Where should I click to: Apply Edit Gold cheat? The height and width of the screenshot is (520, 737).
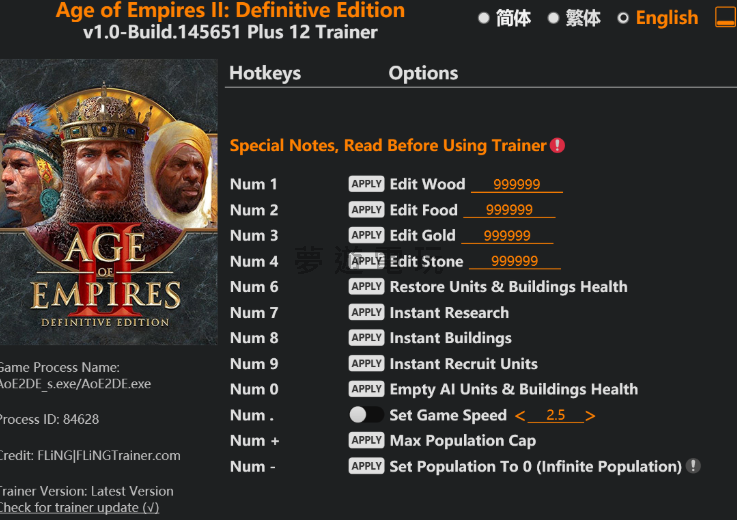tap(366, 235)
